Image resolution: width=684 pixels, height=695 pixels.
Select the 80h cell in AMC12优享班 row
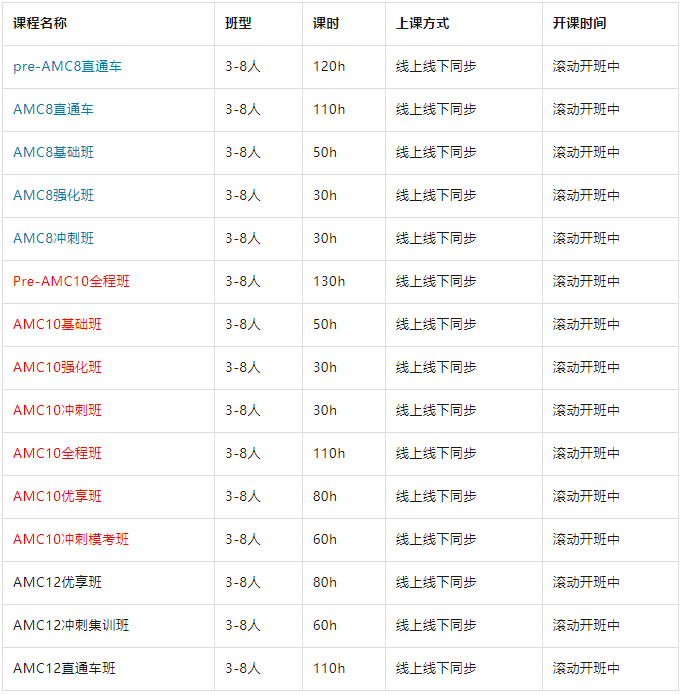[344, 583]
